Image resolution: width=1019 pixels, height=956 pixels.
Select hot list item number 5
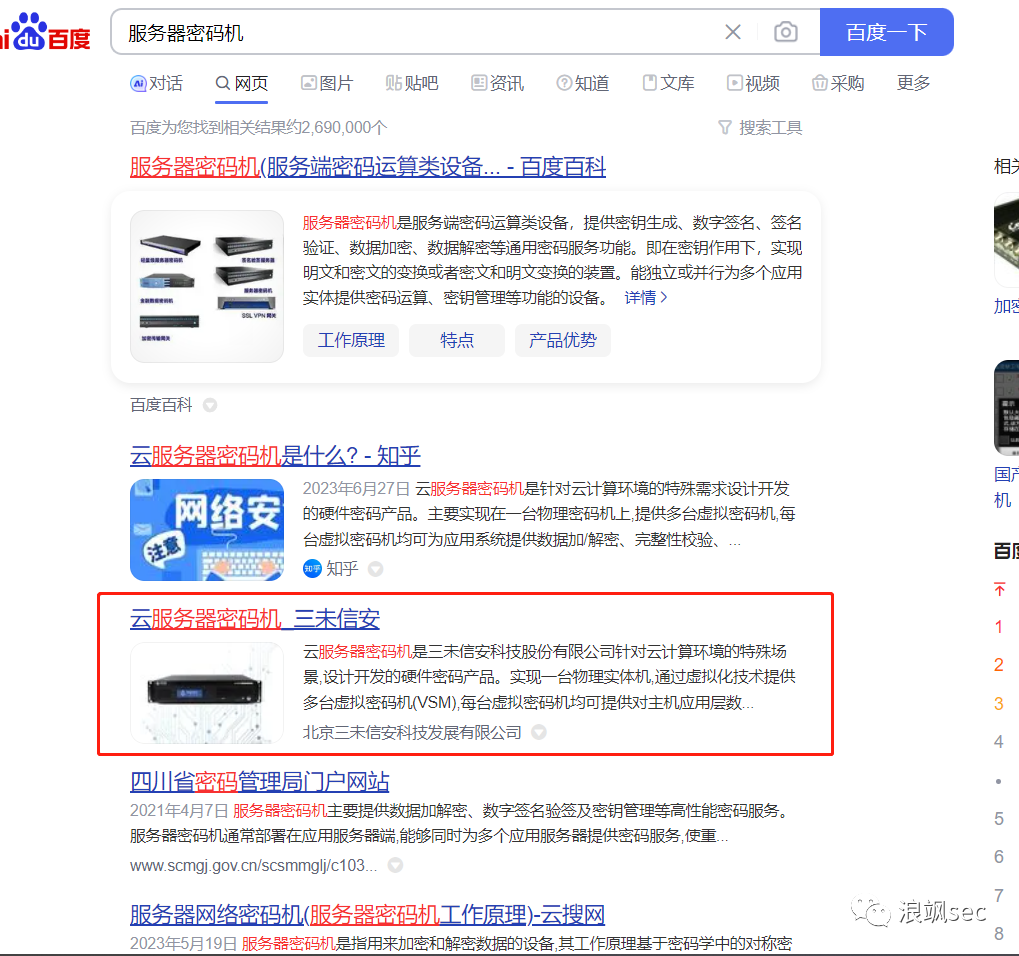999,818
